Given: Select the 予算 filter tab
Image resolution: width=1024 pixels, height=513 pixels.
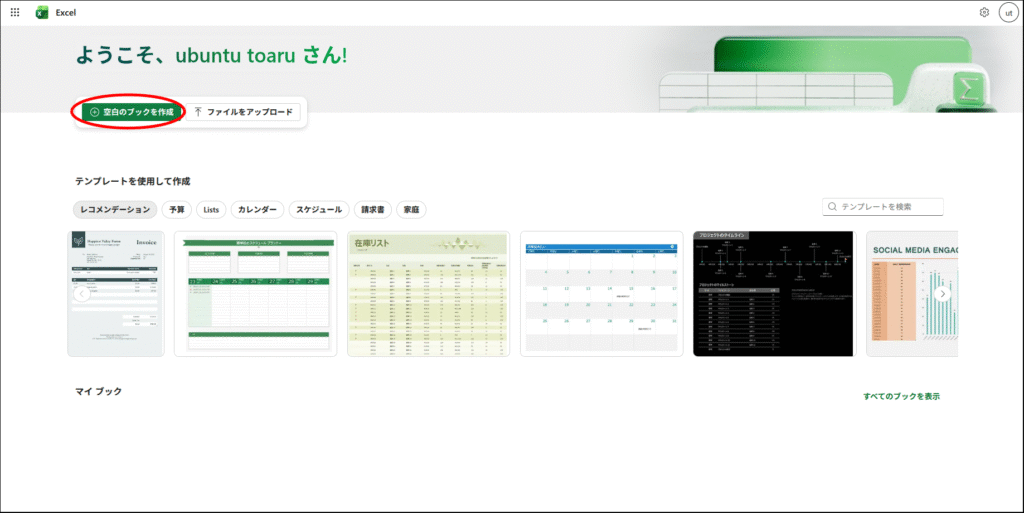Looking at the screenshot, I should tap(177, 210).
